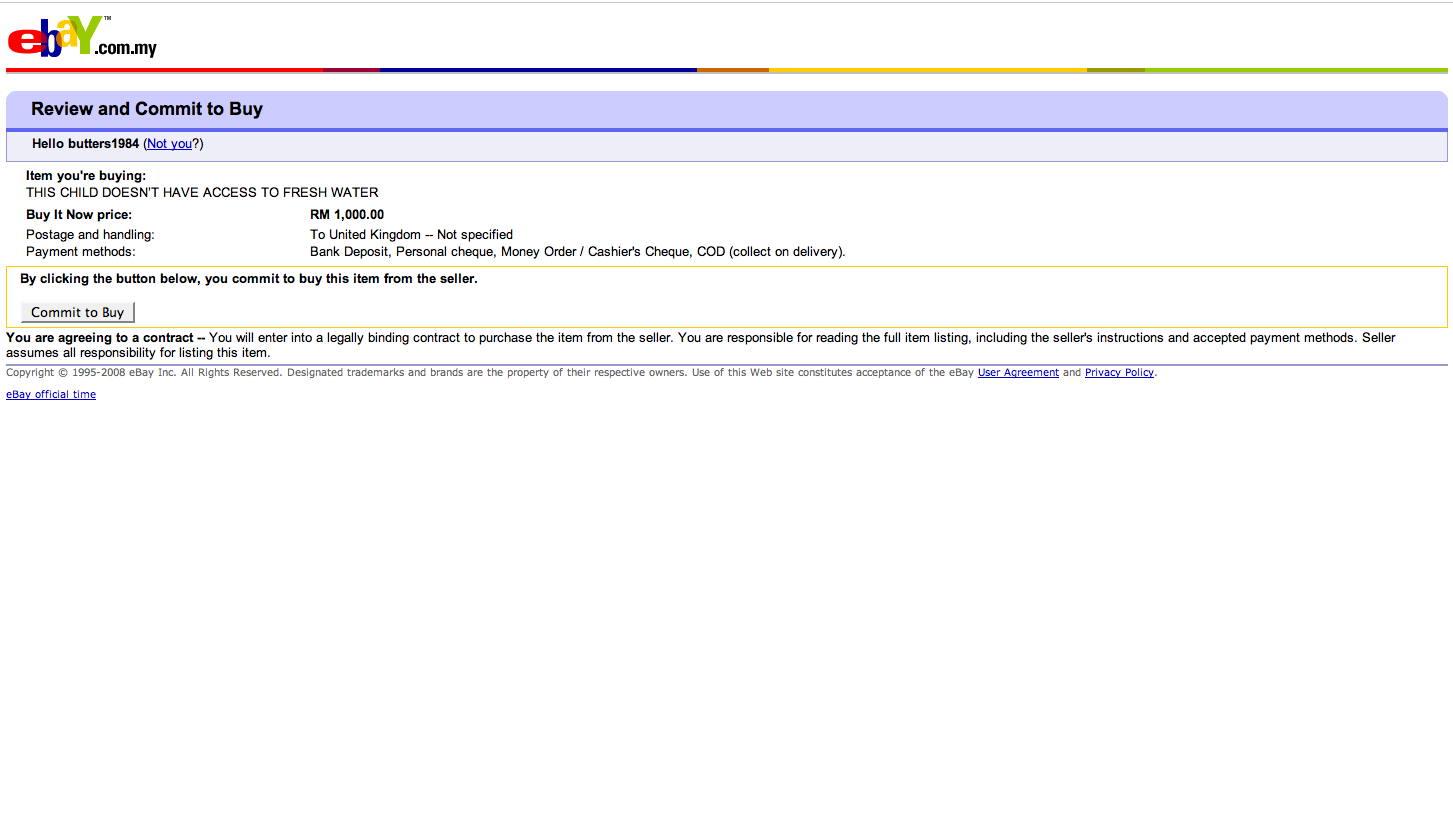Viewport: 1453px width, 824px height.
Task: Click payment methods list starting 'Bank Deposit'
Action: tap(578, 252)
